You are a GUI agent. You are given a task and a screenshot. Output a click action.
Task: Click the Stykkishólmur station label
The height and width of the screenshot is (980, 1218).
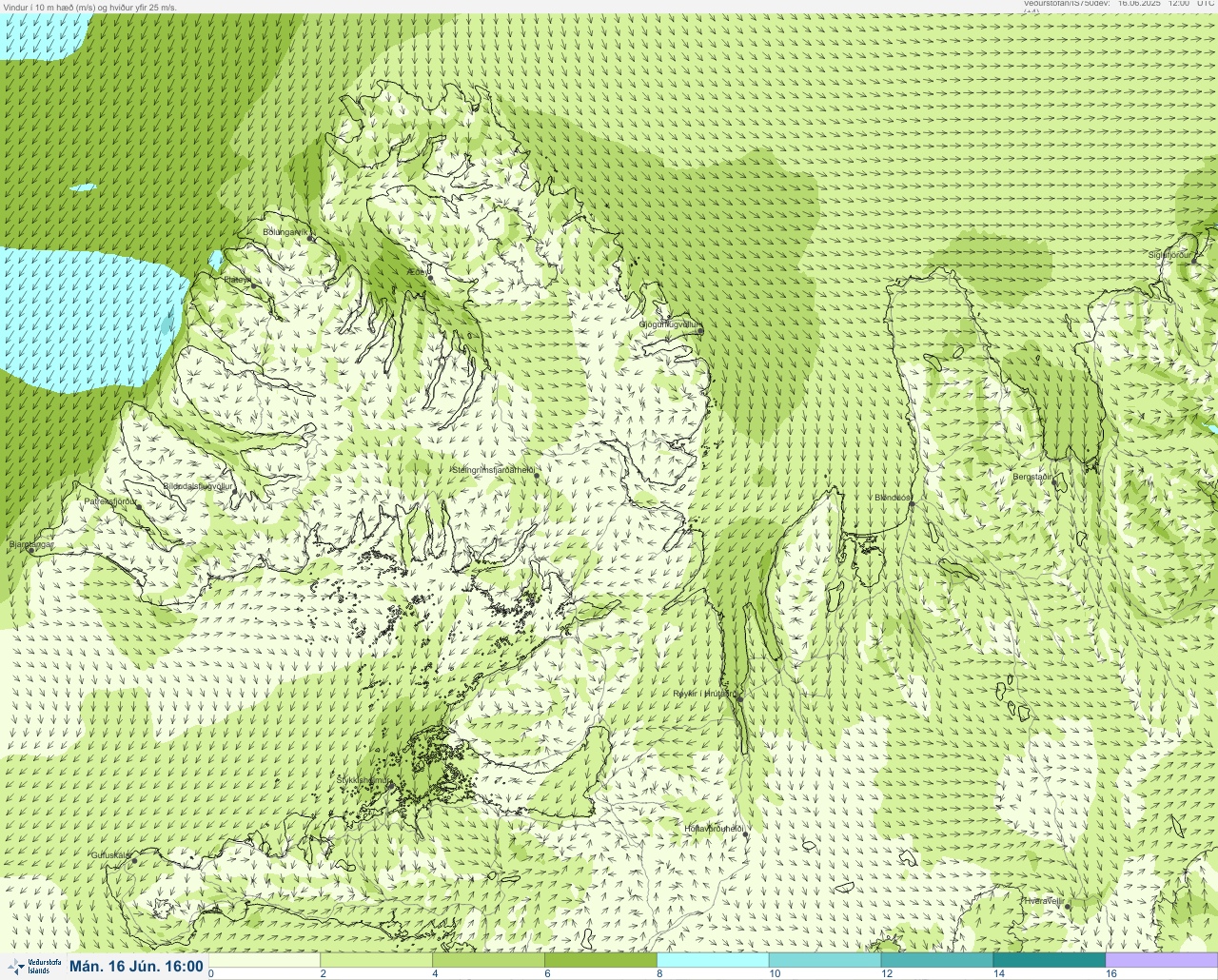[x=363, y=780]
